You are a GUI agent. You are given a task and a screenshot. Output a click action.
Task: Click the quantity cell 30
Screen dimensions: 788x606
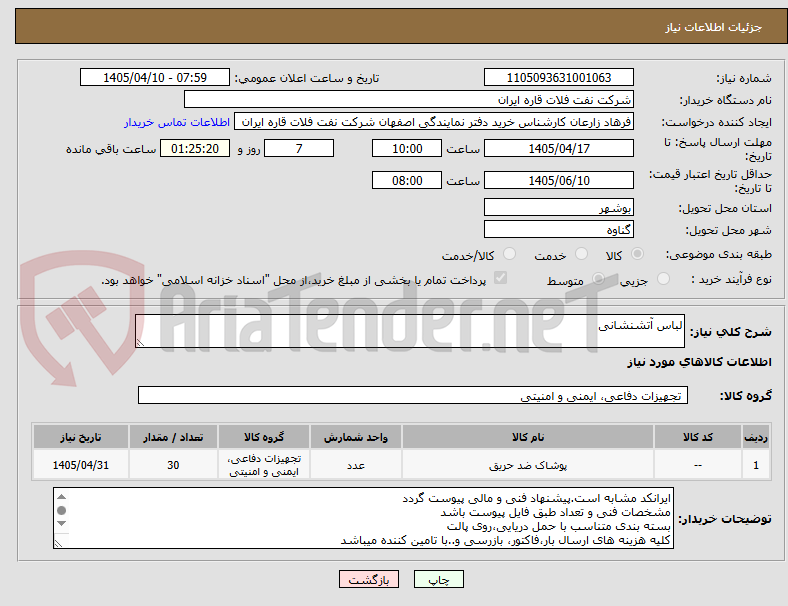click(173, 465)
